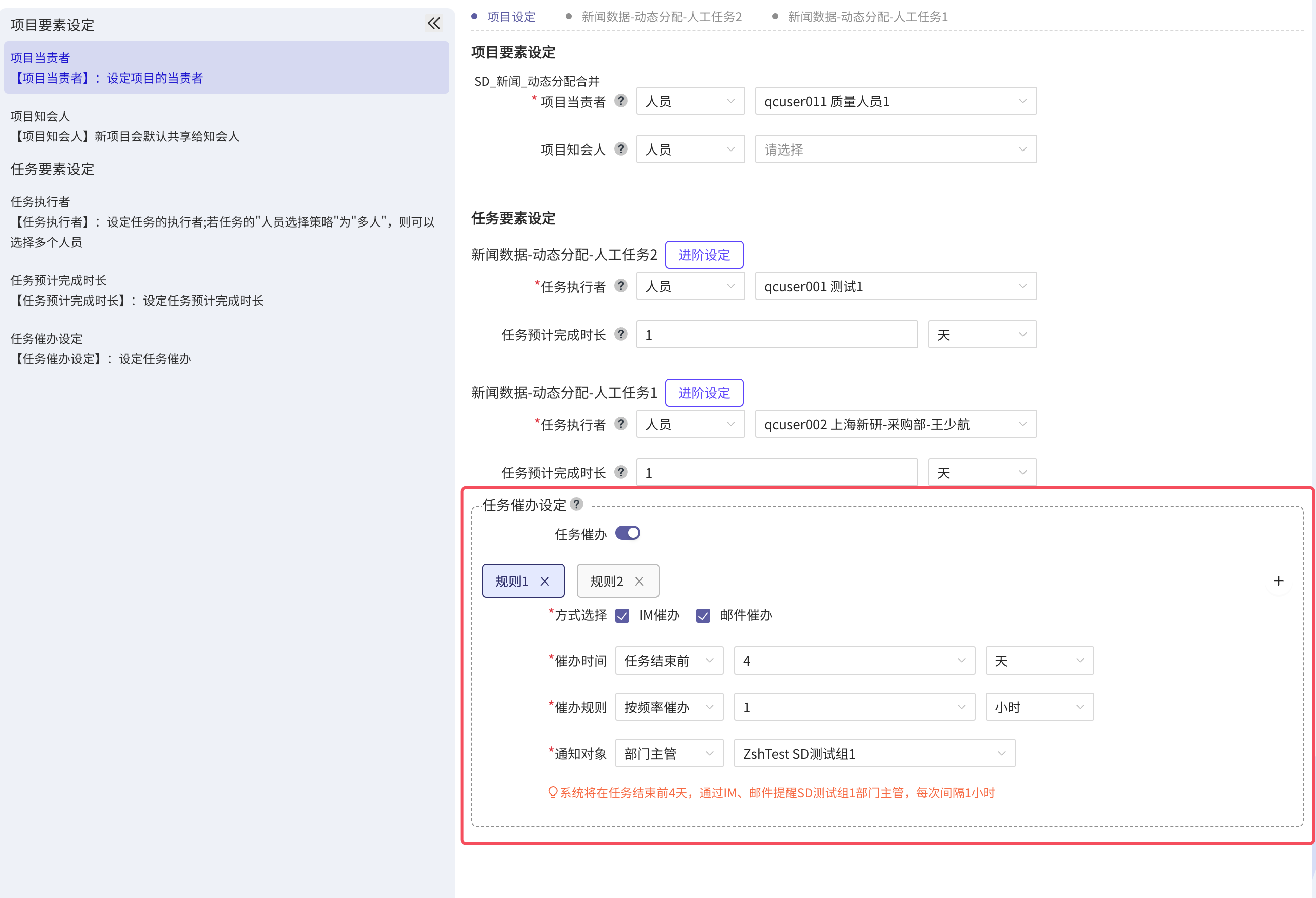The width and height of the screenshot is (1316, 898).
Task: Click help icon next to 任务催办设定 title
Action: point(576,504)
